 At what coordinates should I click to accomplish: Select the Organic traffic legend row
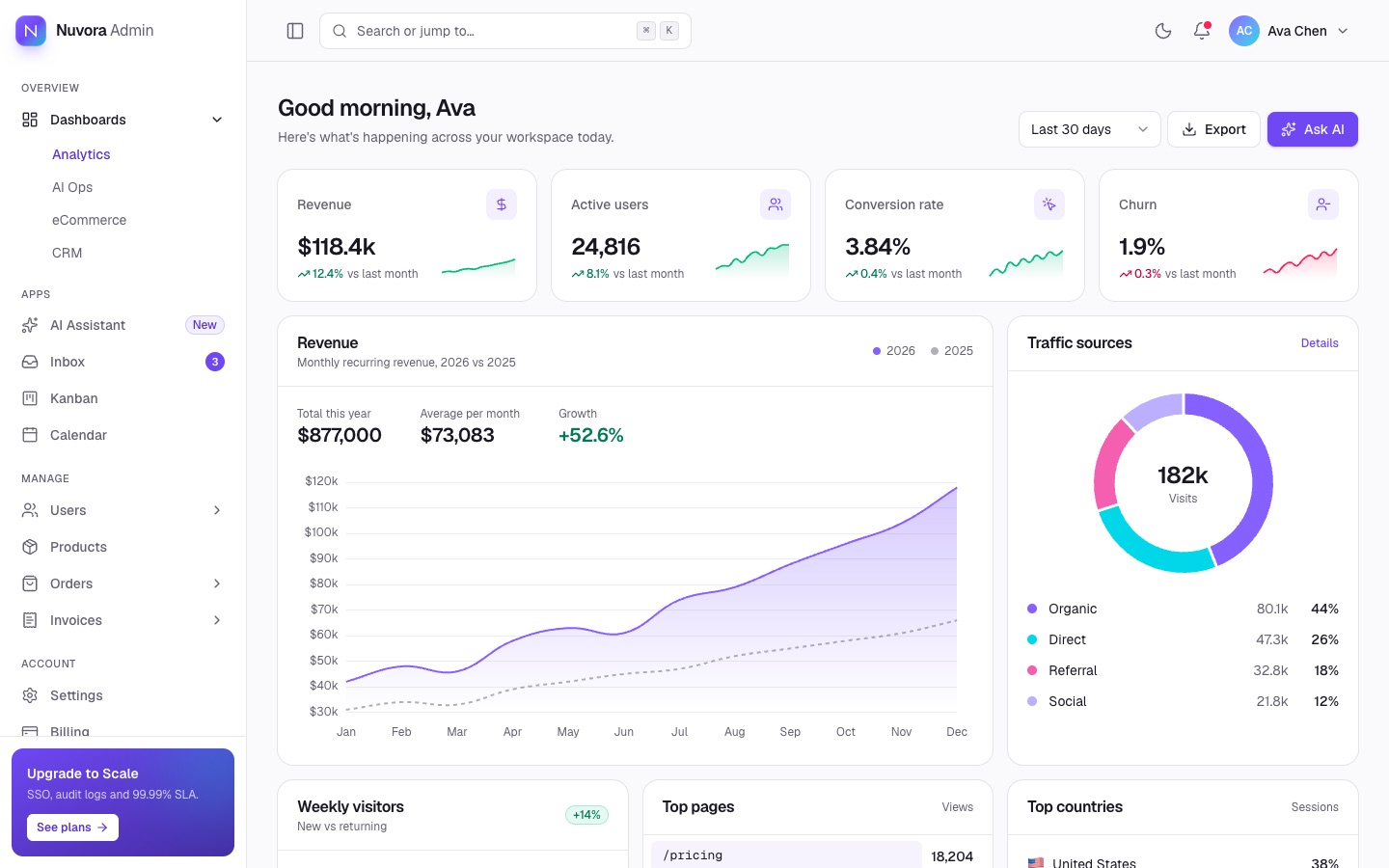click(x=1183, y=609)
